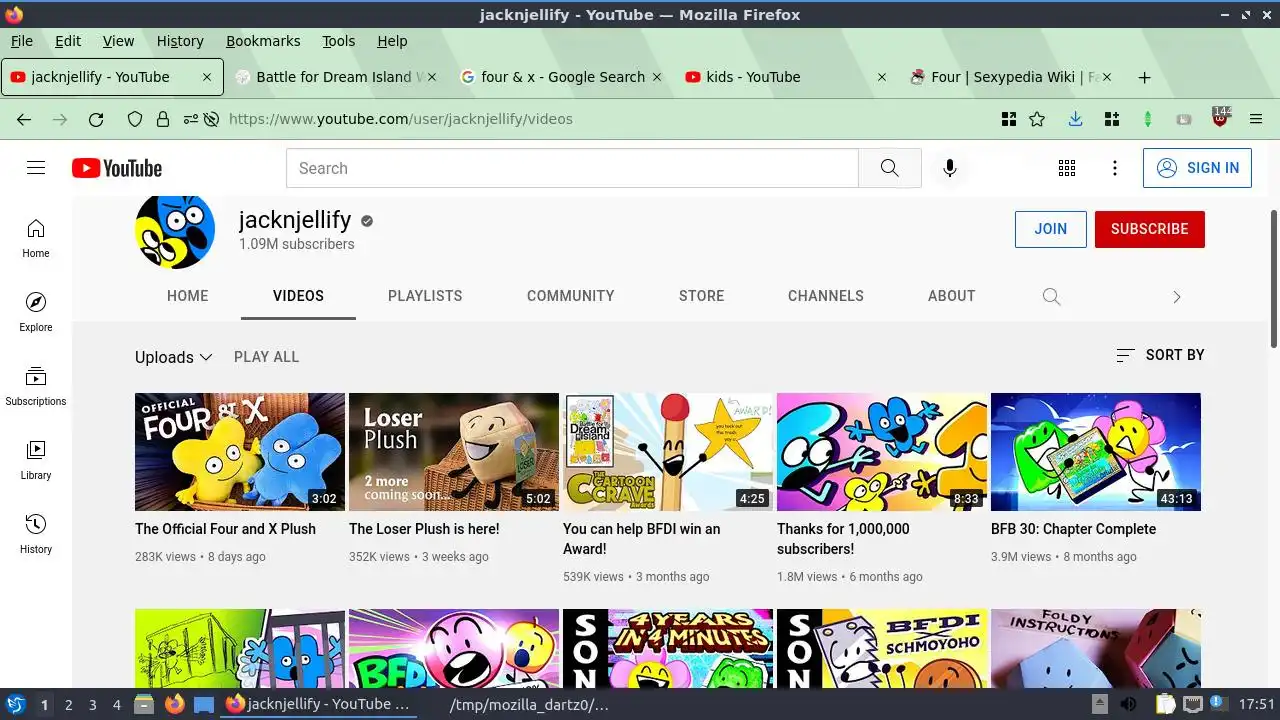Switch to the CHANNELS channel tab
1280x720 pixels.
pos(826,296)
